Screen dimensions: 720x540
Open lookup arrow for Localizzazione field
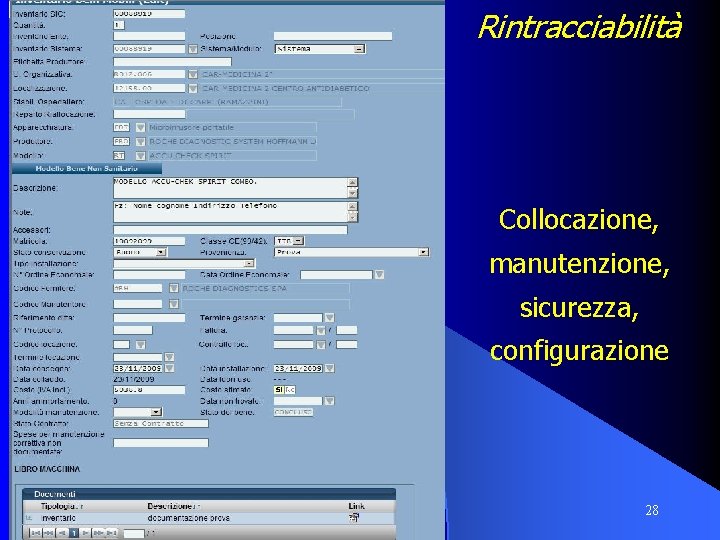click(193, 88)
